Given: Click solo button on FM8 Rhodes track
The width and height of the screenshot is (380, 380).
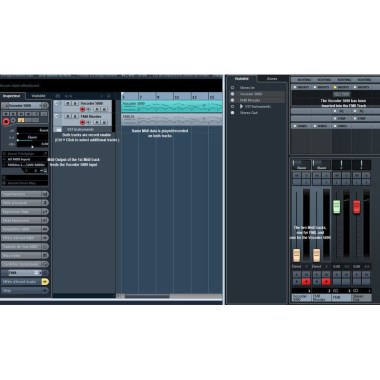Looking at the screenshot, I should coord(75,116).
